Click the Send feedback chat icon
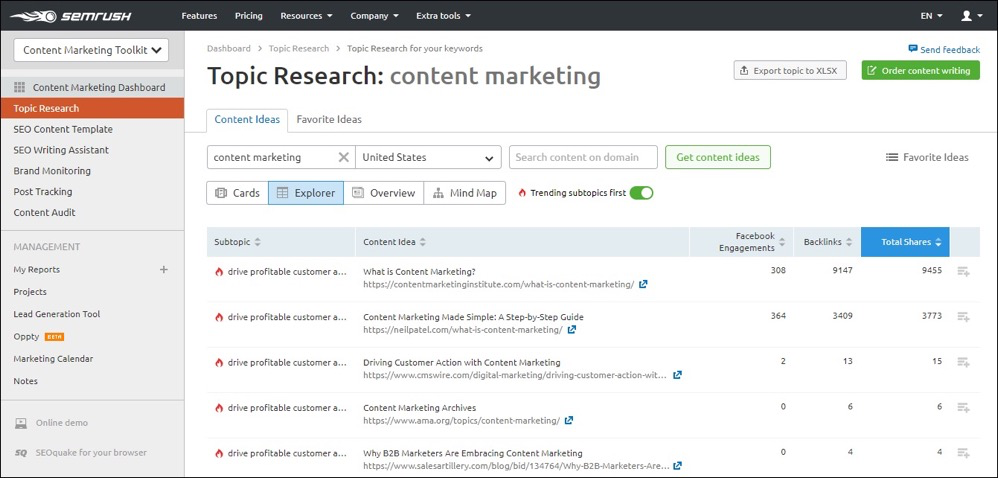The image size is (998, 478). pyautogui.click(x=913, y=49)
